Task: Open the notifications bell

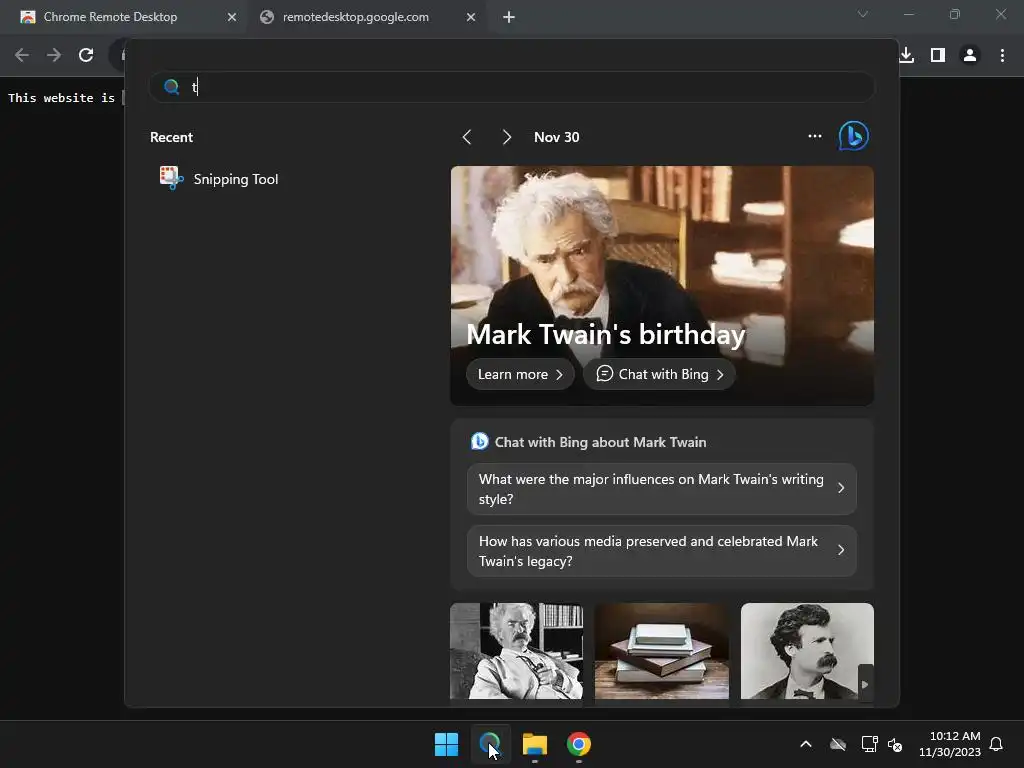Action: pyautogui.click(x=996, y=744)
